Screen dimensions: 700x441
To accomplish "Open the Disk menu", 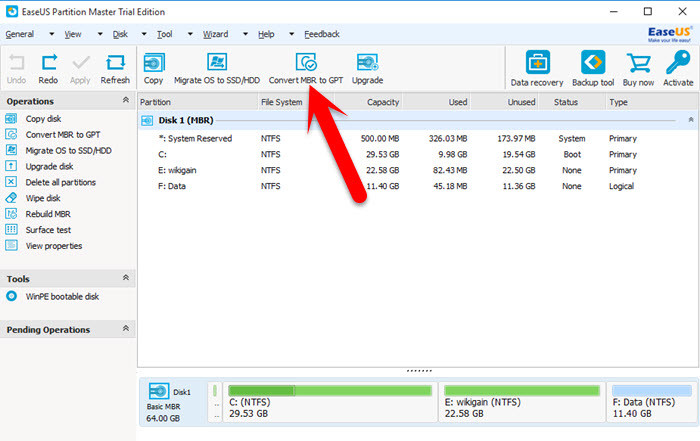I will tap(119, 34).
